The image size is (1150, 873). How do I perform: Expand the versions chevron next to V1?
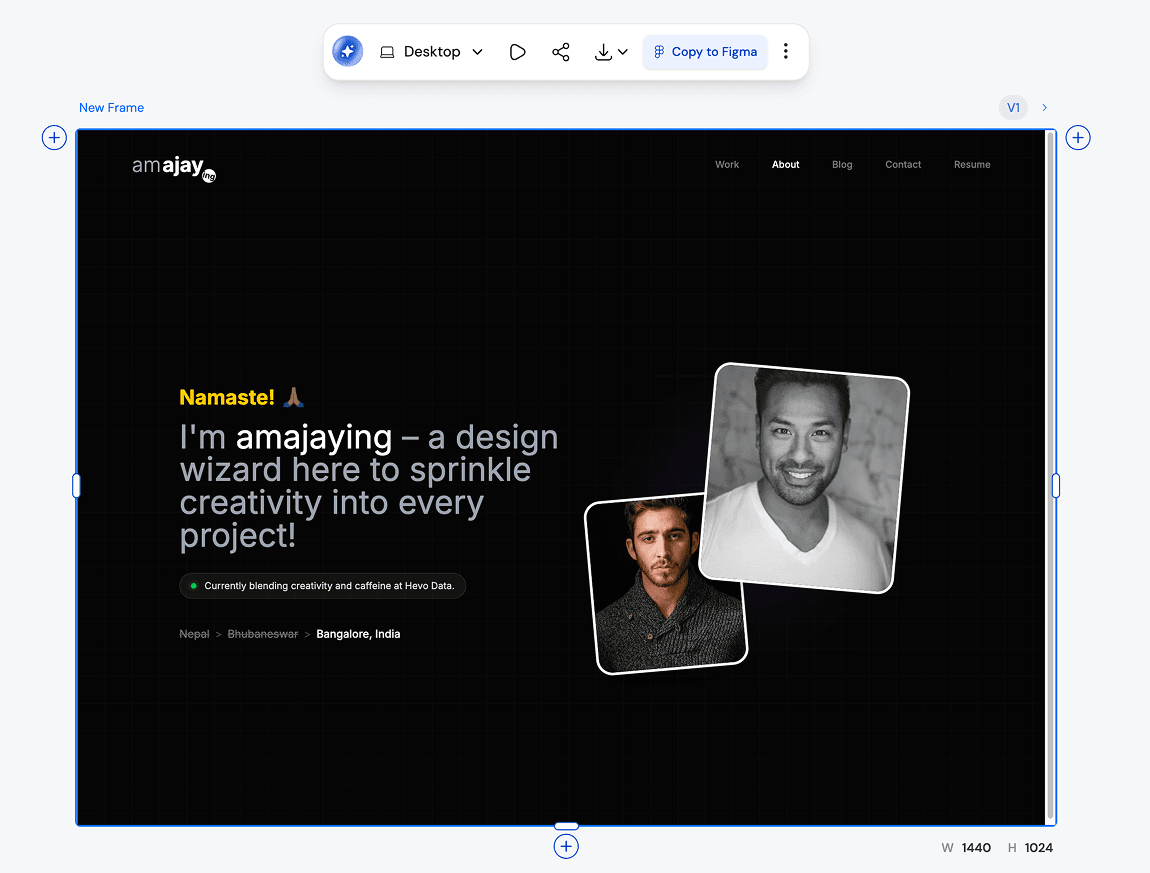(x=1045, y=108)
